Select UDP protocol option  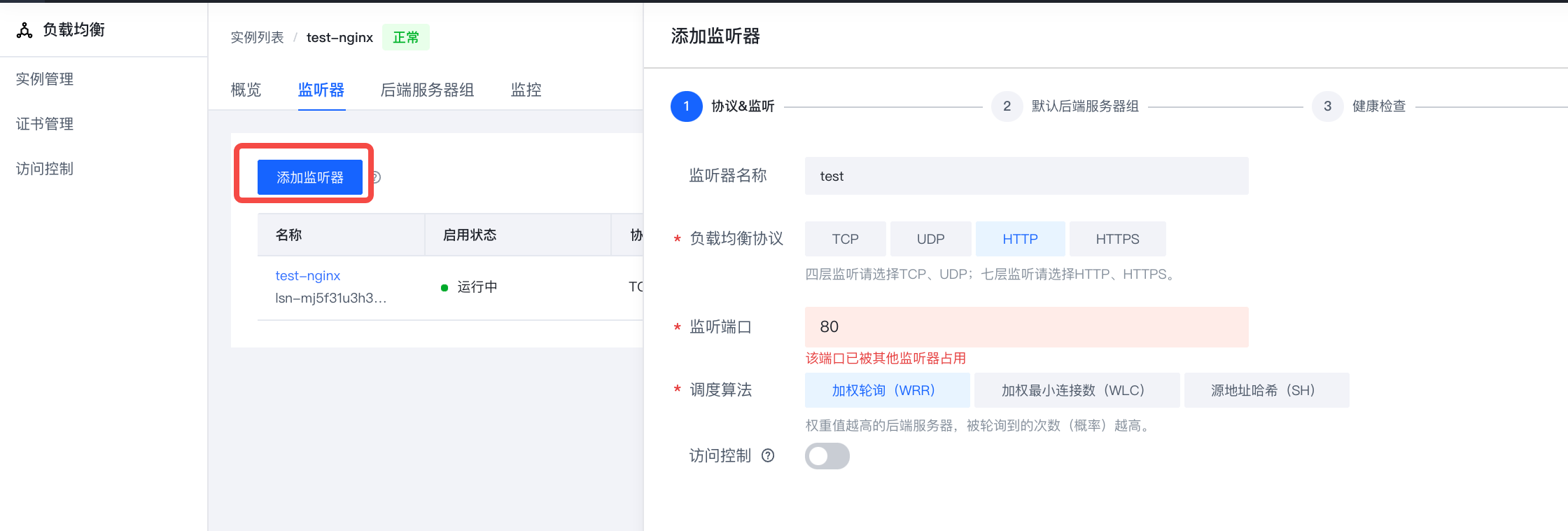[930, 239]
